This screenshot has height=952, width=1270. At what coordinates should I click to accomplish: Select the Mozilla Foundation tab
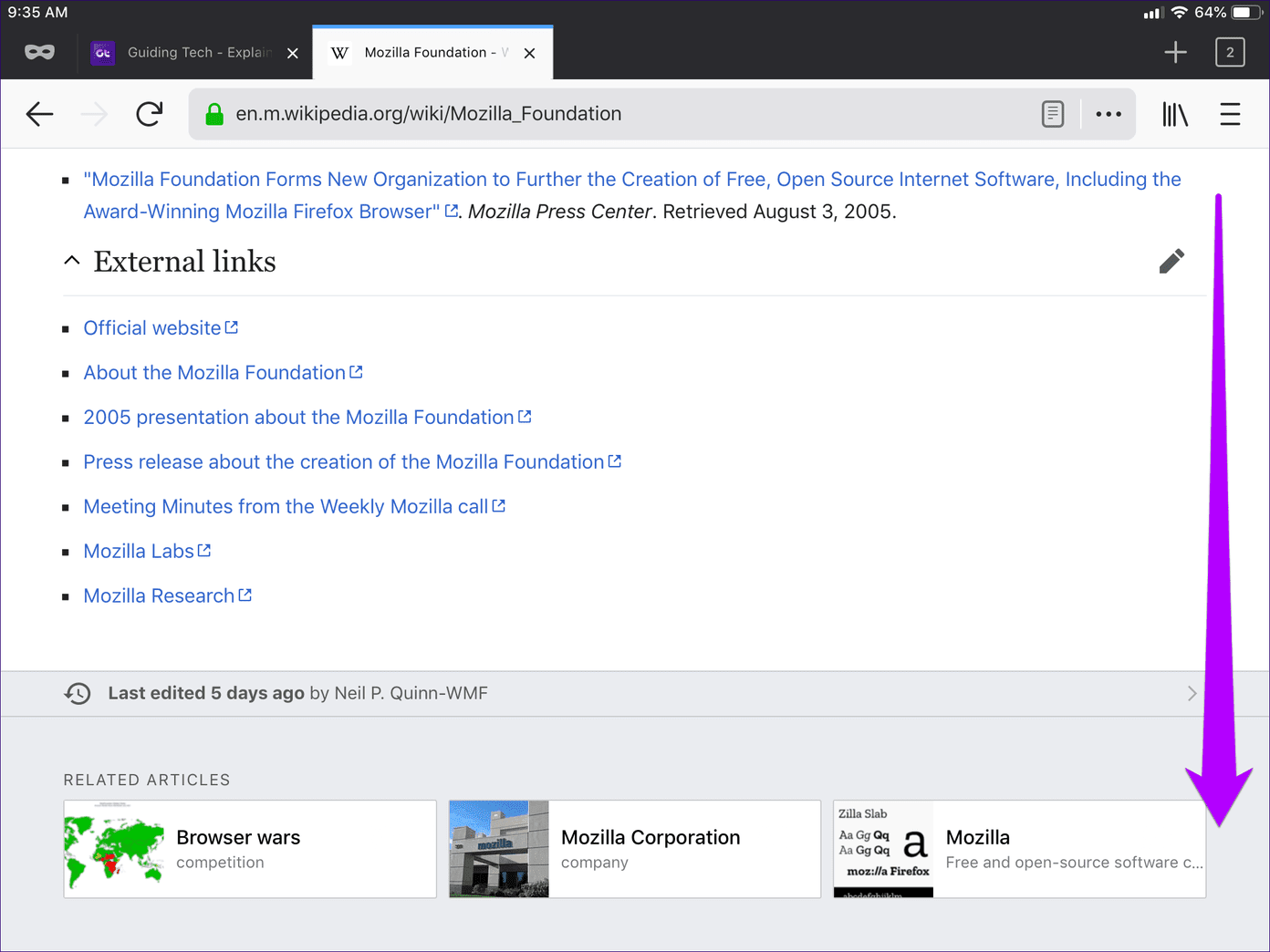[x=432, y=53]
